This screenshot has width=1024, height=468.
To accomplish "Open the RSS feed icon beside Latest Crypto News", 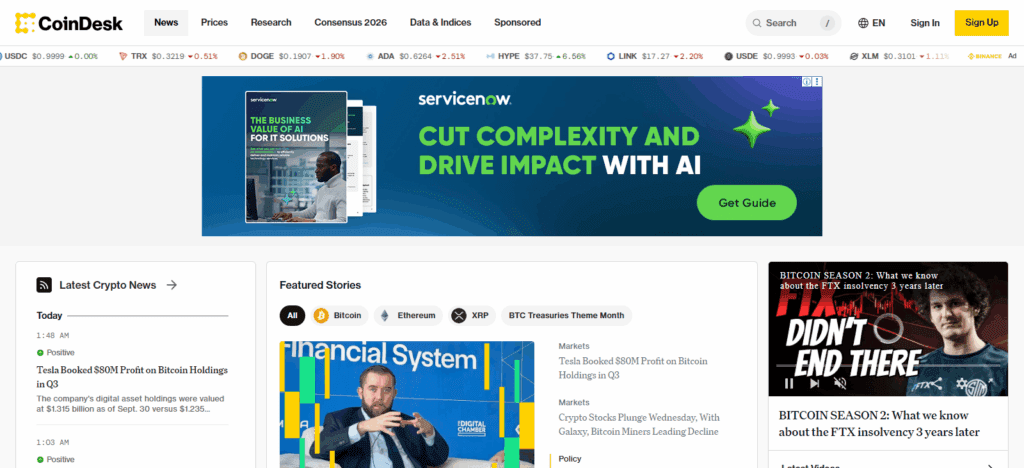I will pos(44,285).
